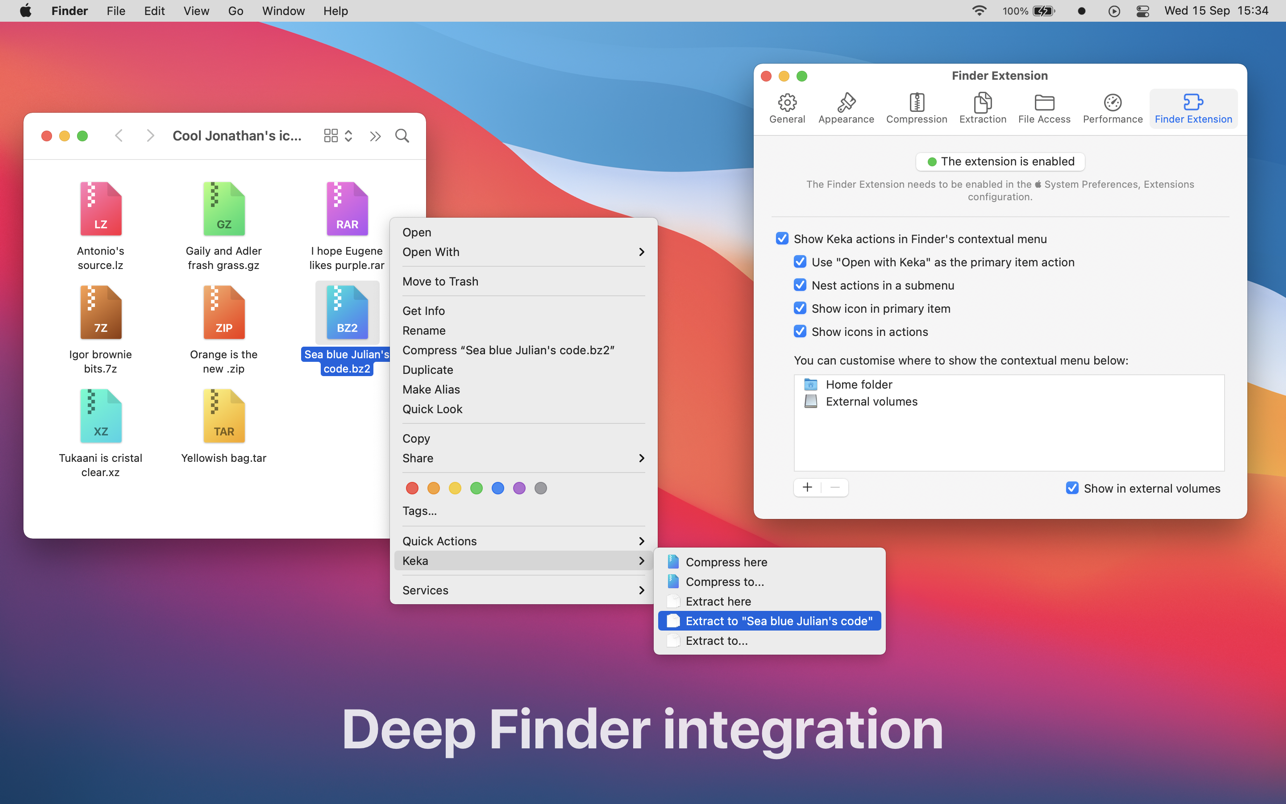Apply the purple tag color
The width and height of the screenshot is (1286, 804).
519,488
